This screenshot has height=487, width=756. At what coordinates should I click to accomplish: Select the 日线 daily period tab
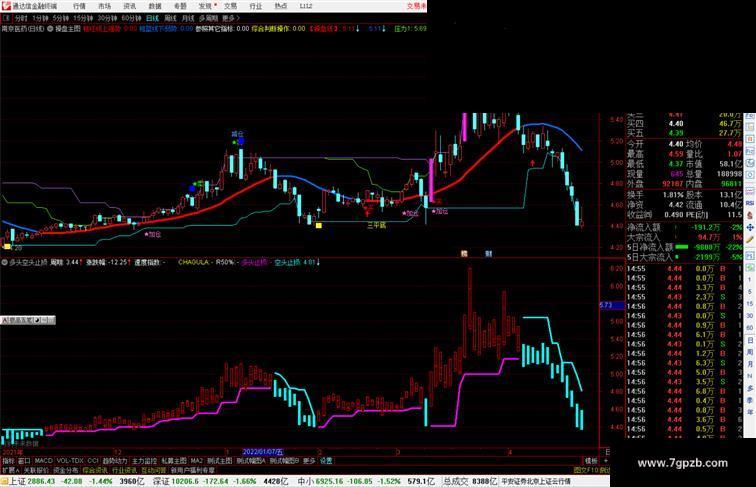tap(152, 18)
